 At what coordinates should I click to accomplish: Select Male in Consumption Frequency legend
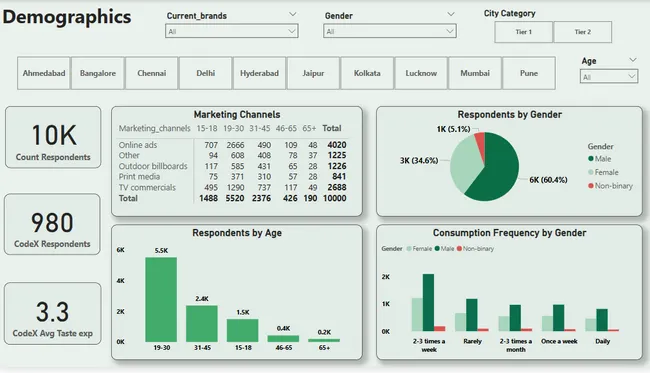(x=444, y=249)
